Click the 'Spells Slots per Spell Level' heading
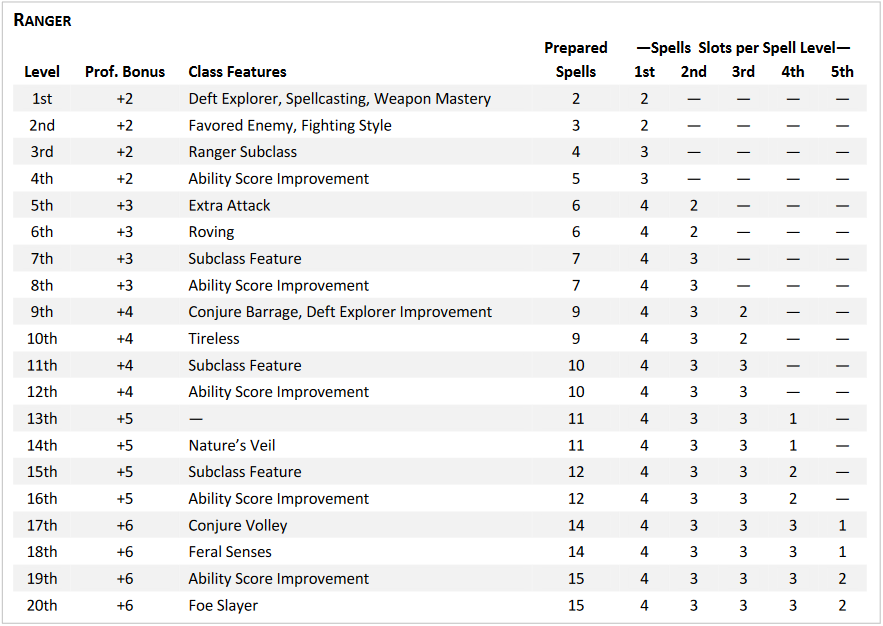This screenshot has height=626, width=883. 743,48
